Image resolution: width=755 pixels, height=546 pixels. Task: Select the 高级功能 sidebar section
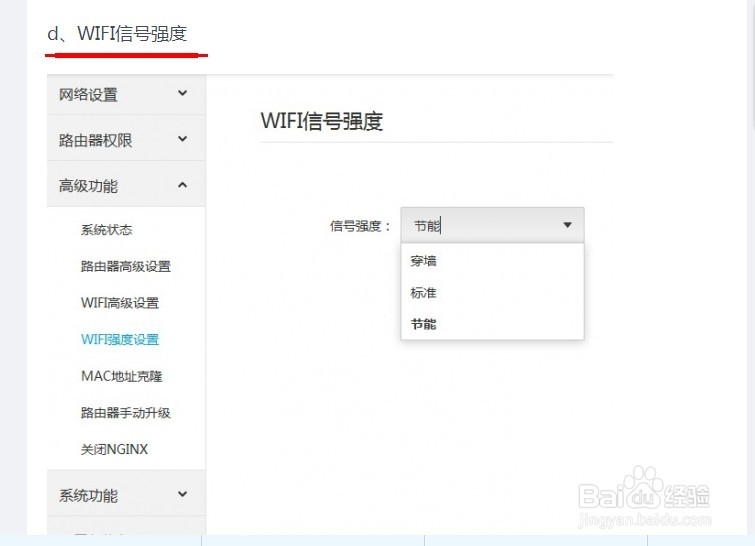click(x=126, y=185)
